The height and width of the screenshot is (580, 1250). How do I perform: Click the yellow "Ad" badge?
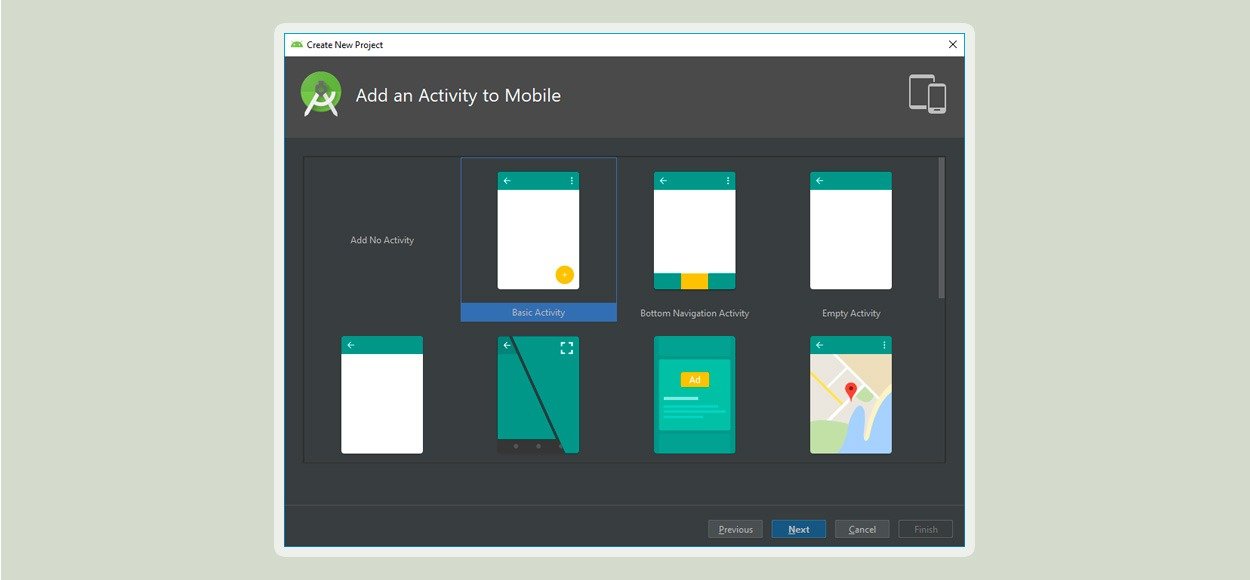pos(694,380)
